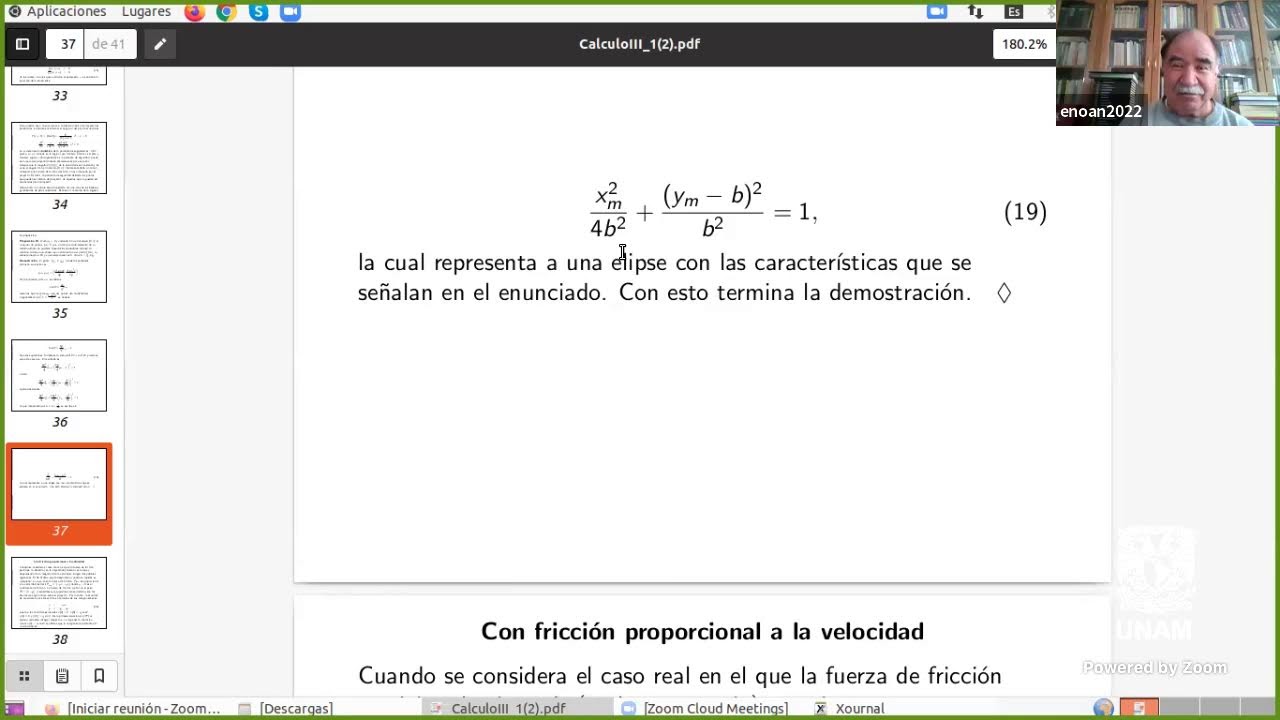Open the 180.2% zoom level selector
This screenshot has width=1280, height=720.
[x=1023, y=44]
